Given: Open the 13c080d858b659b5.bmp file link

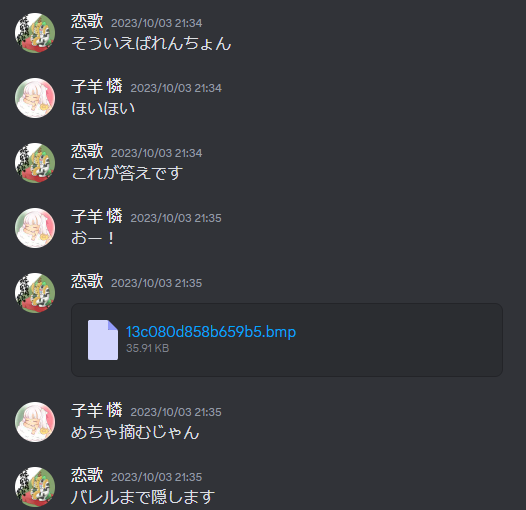Looking at the screenshot, I should tap(211, 332).
